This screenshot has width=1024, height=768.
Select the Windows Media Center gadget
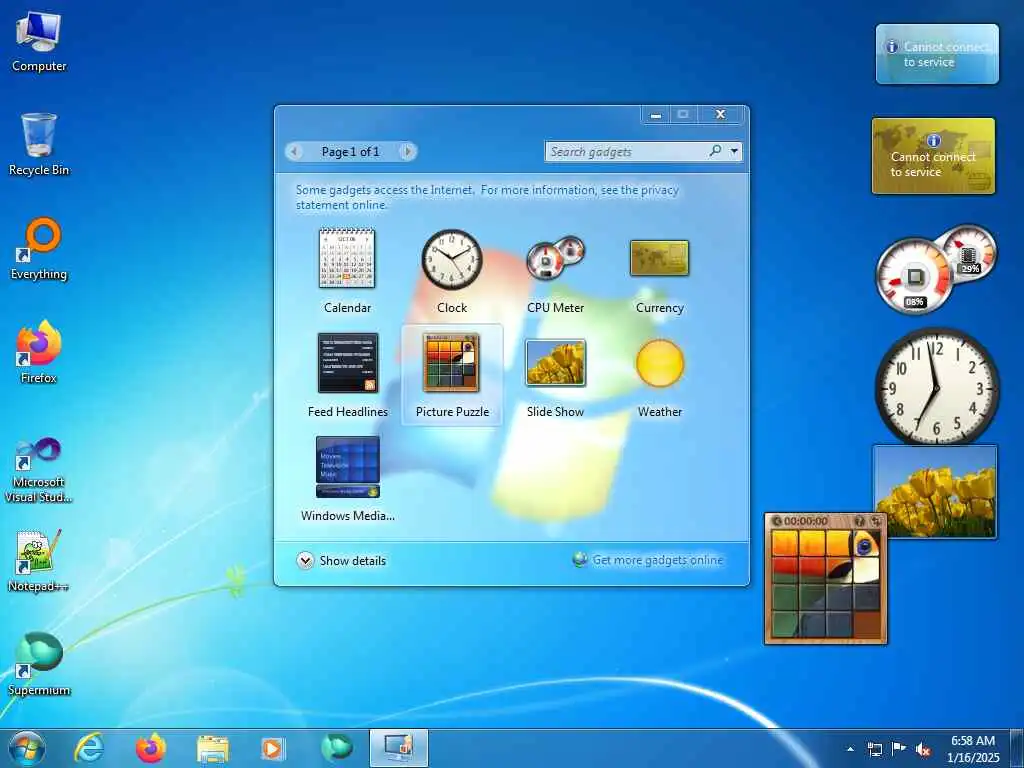pyautogui.click(x=347, y=479)
